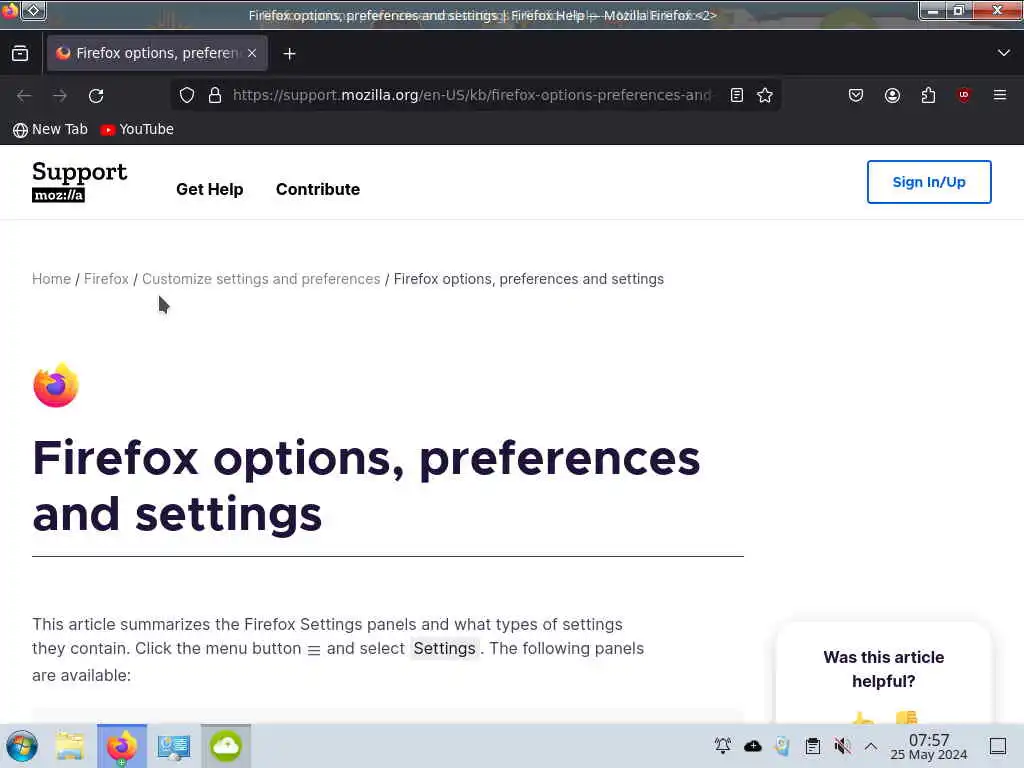Go to Mozilla Support home via logo

pyautogui.click(x=80, y=182)
